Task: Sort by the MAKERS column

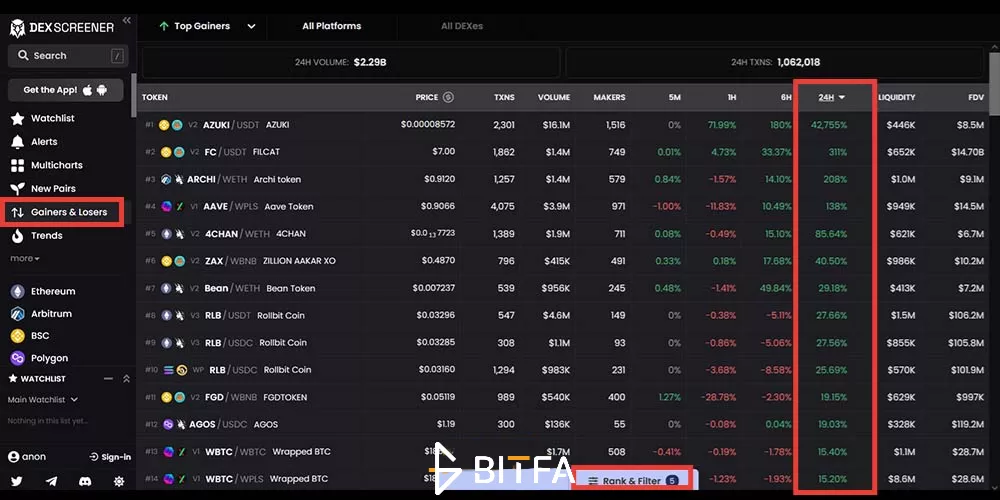Action: point(609,98)
